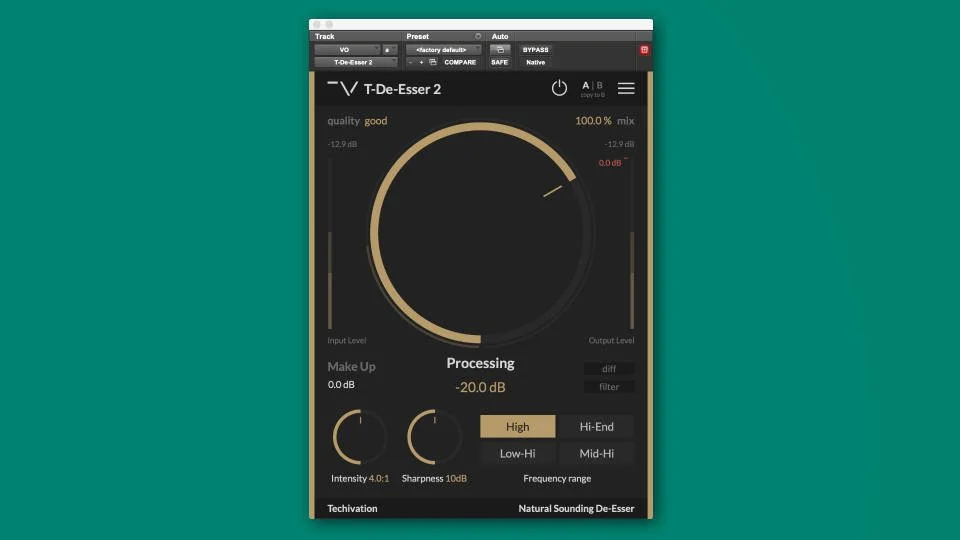Click the output -12.9 dB peak readout

(x=619, y=144)
